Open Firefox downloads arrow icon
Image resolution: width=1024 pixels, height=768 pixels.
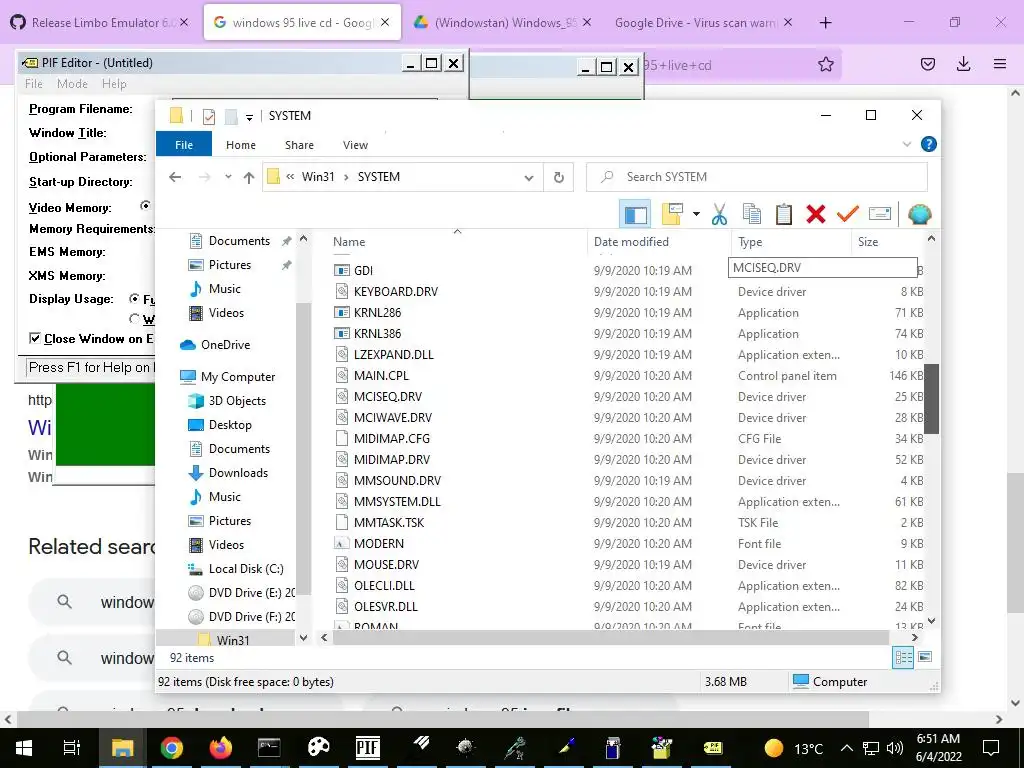click(963, 64)
